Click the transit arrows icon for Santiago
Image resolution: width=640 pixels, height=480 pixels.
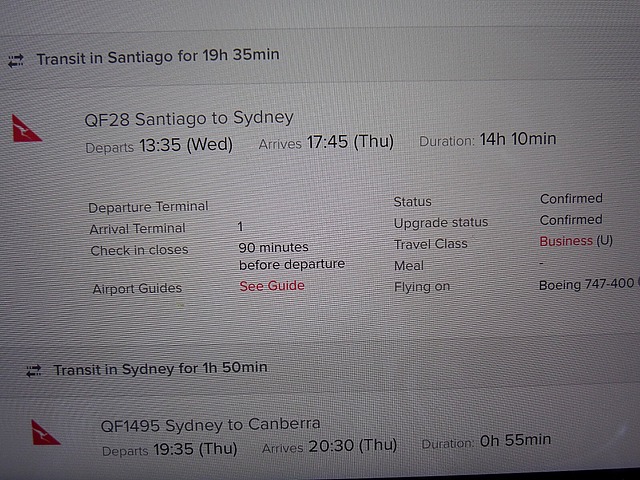click(x=16, y=61)
